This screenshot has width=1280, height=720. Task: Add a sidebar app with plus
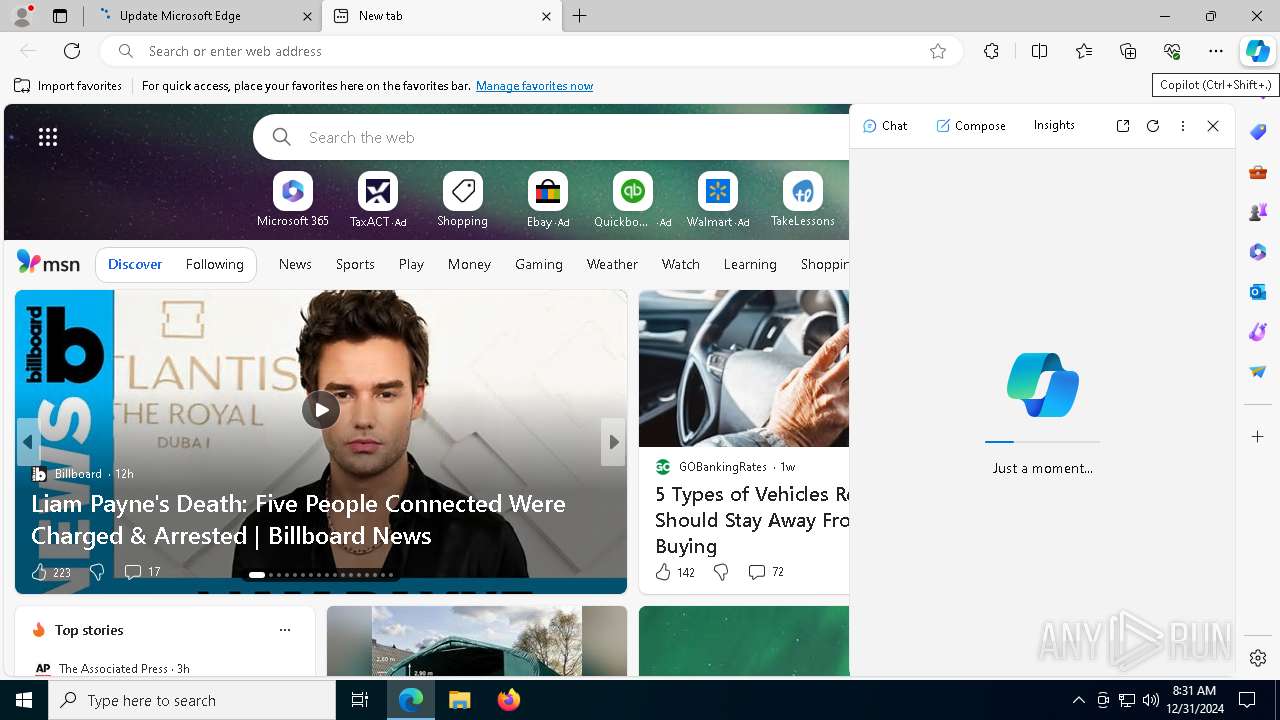coord(1258,437)
